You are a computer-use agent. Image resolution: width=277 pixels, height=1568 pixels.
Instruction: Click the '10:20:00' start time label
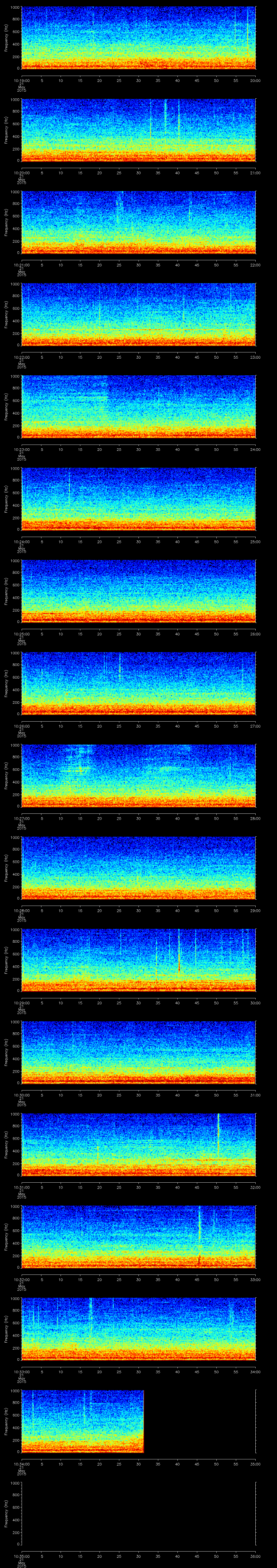click(x=21, y=173)
